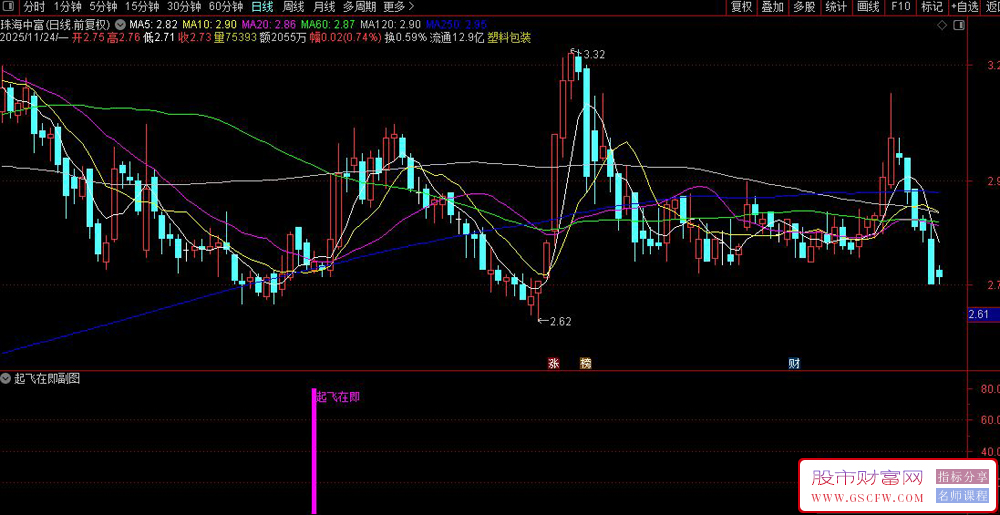This screenshot has width=1000, height=515.
Task: Click the 指标分享 link in the watermark
Action: pyautogui.click(x=962, y=477)
